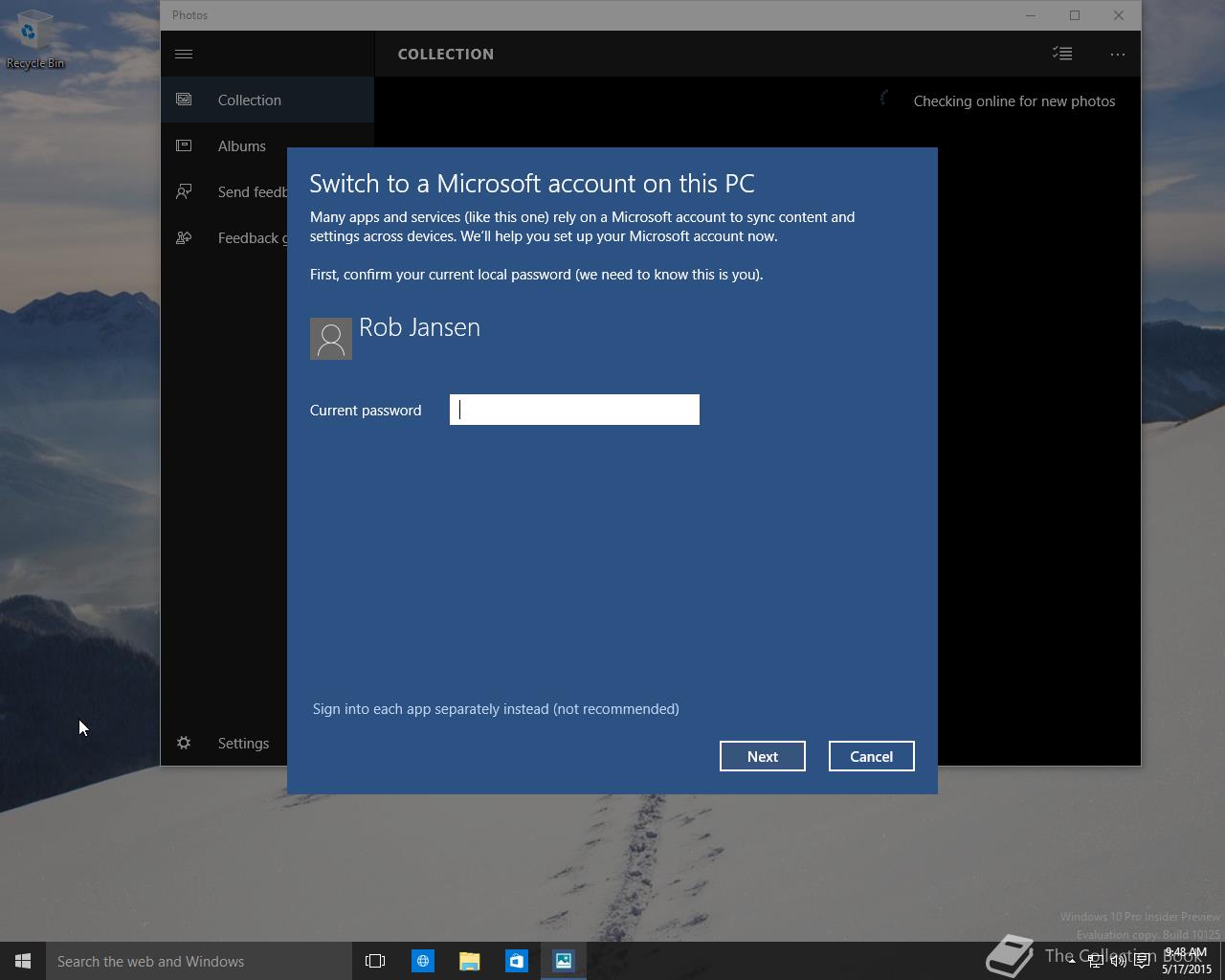1225x980 pixels.
Task: Open the hamburger menu in Photos
Action: click(184, 54)
